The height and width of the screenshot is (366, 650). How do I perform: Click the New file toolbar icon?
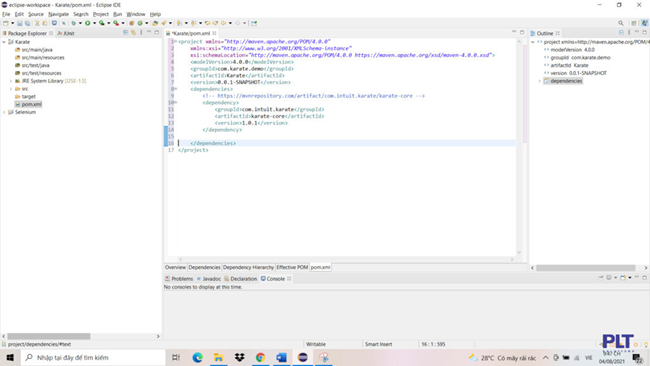6,23
